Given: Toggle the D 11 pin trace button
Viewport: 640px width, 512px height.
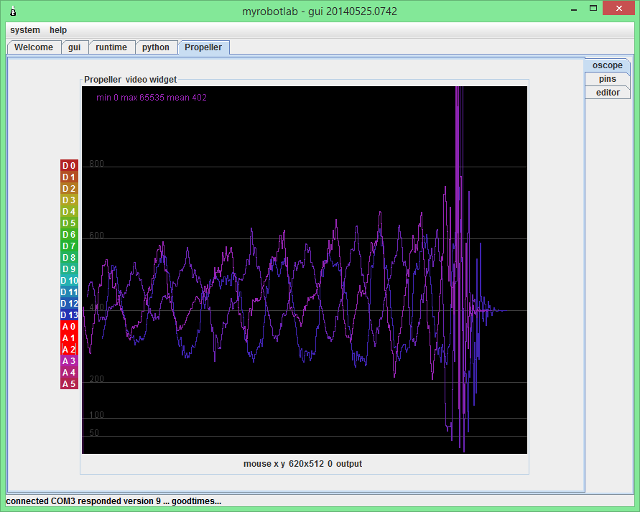Looking at the screenshot, I should click(x=69, y=292).
